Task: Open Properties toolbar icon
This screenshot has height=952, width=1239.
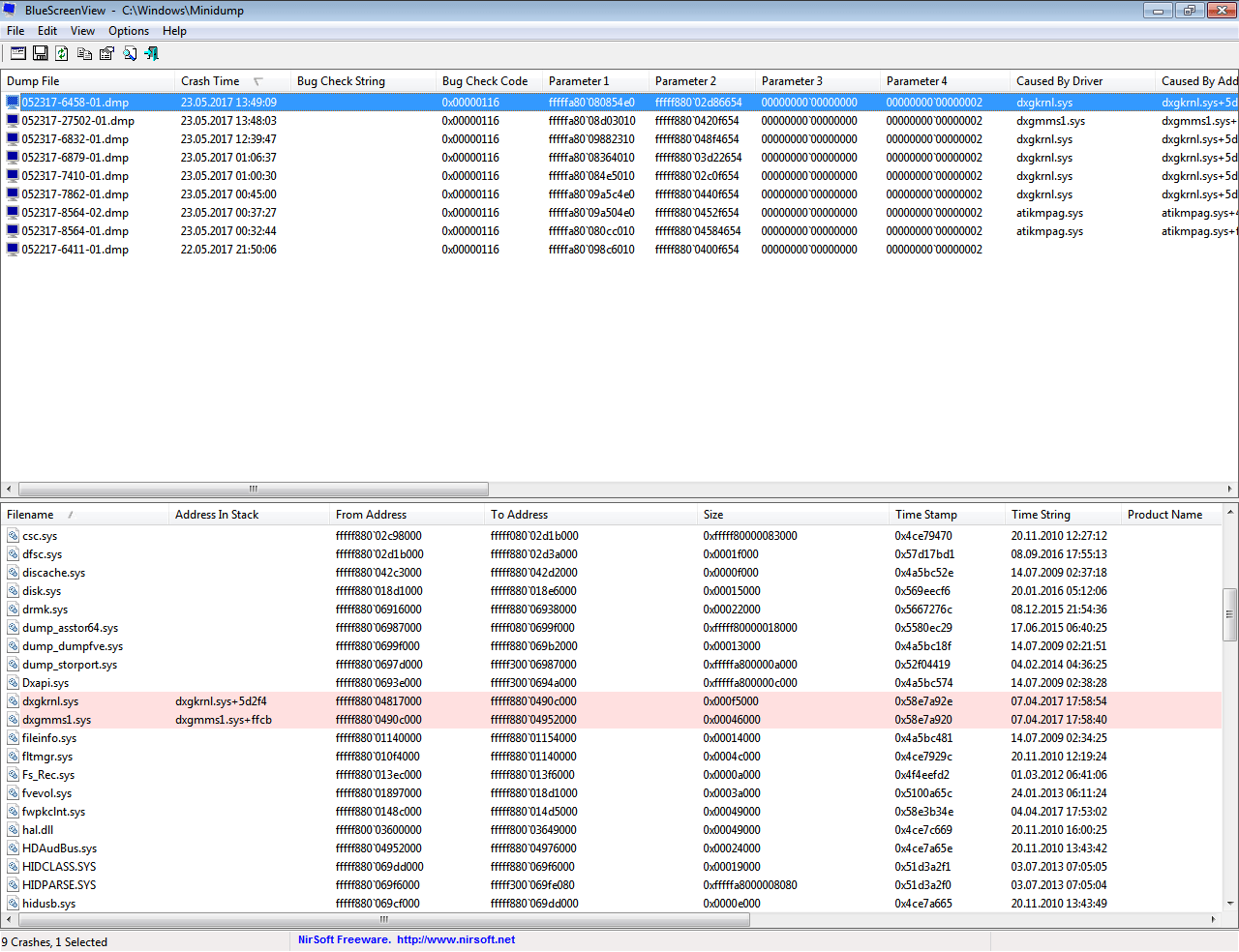Action: (x=106, y=53)
